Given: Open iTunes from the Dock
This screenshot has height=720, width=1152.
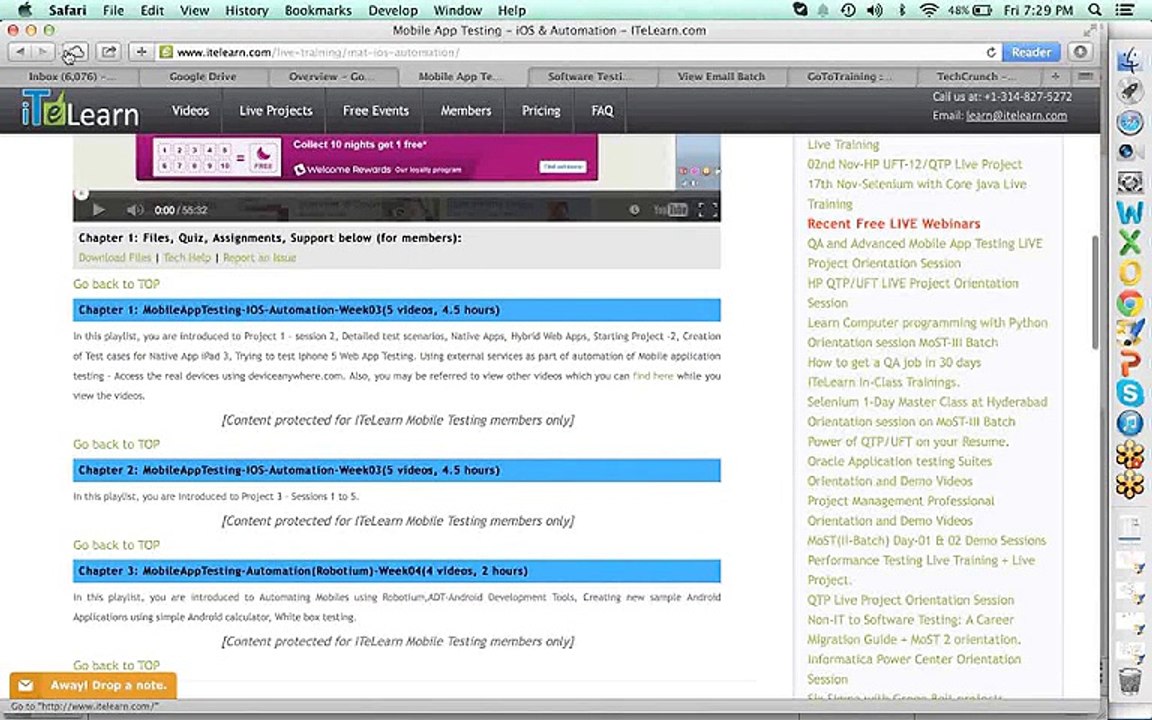Looking at the screenshot, I should pyautogui.click(x=1130, y=423).
